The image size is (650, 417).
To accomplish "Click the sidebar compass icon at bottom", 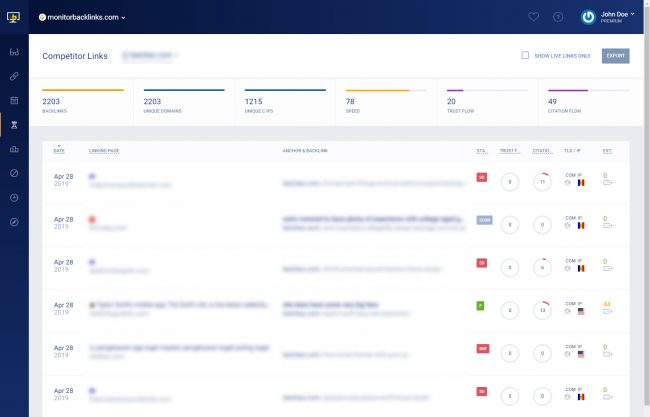I will coord(14,221).
